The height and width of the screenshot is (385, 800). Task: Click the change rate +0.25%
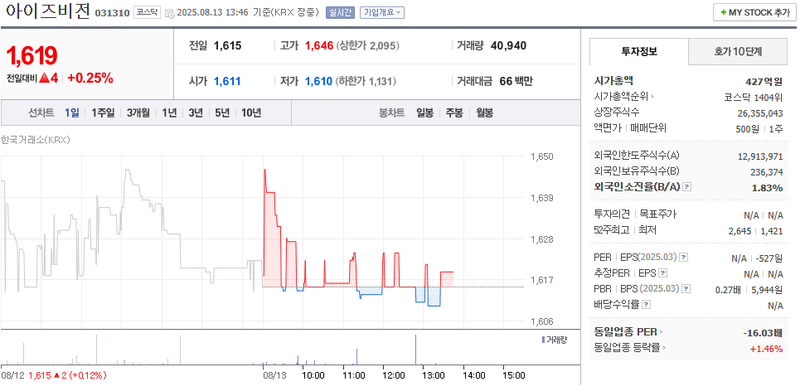[x=90, y=78]
